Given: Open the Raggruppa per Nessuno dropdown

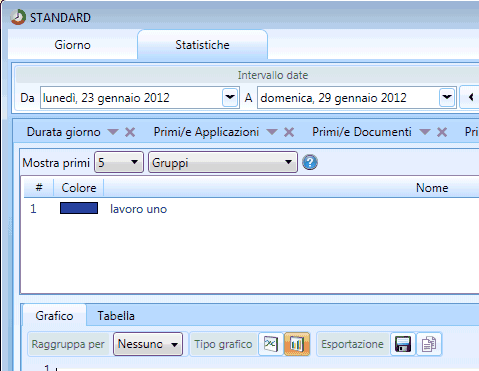Looking at the screenshot, I should click(x=148, y=344).
